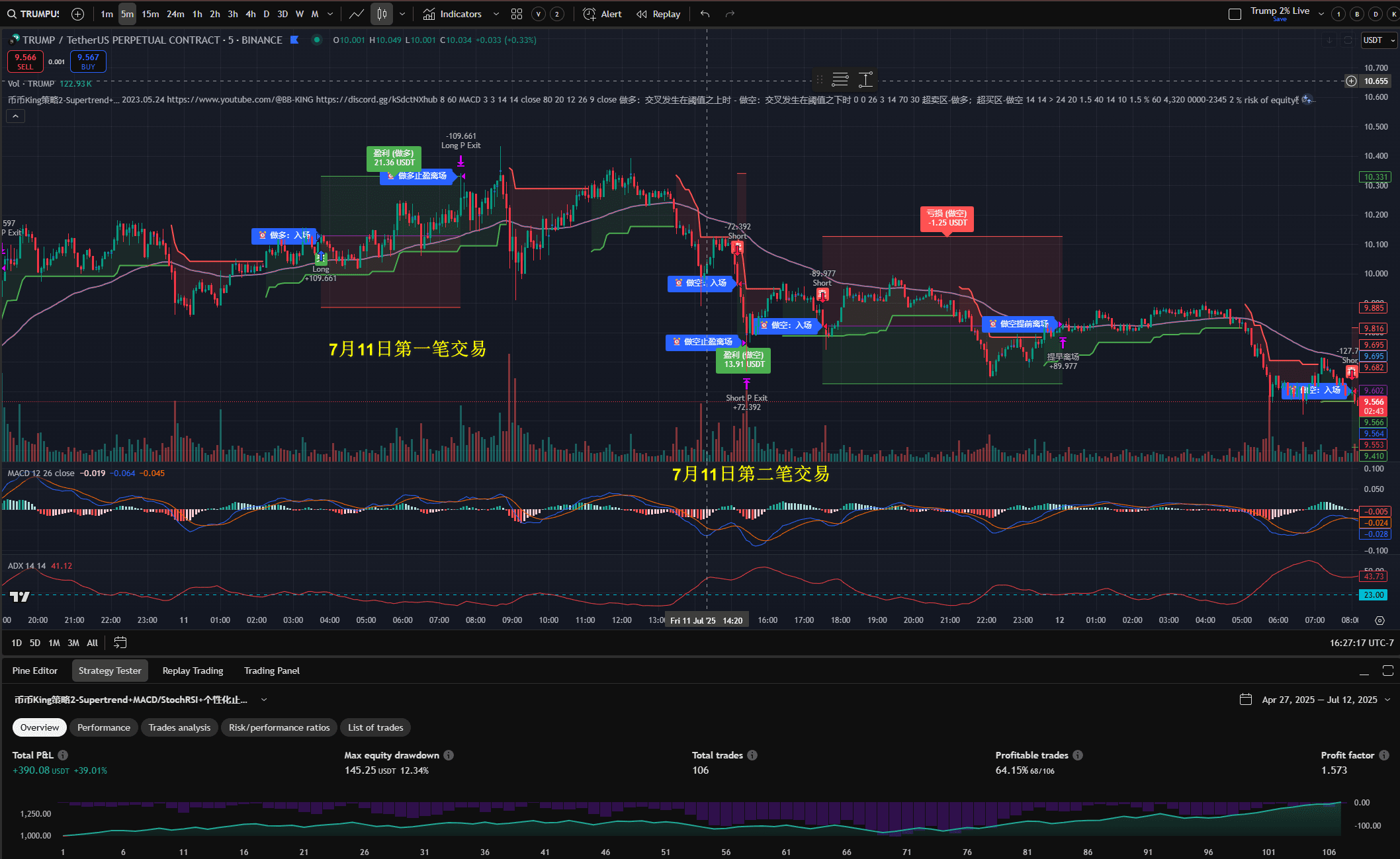Screen dimensions: 1400x859
Task: Collapse the indicator legend chevron
Action: [16, 116]
